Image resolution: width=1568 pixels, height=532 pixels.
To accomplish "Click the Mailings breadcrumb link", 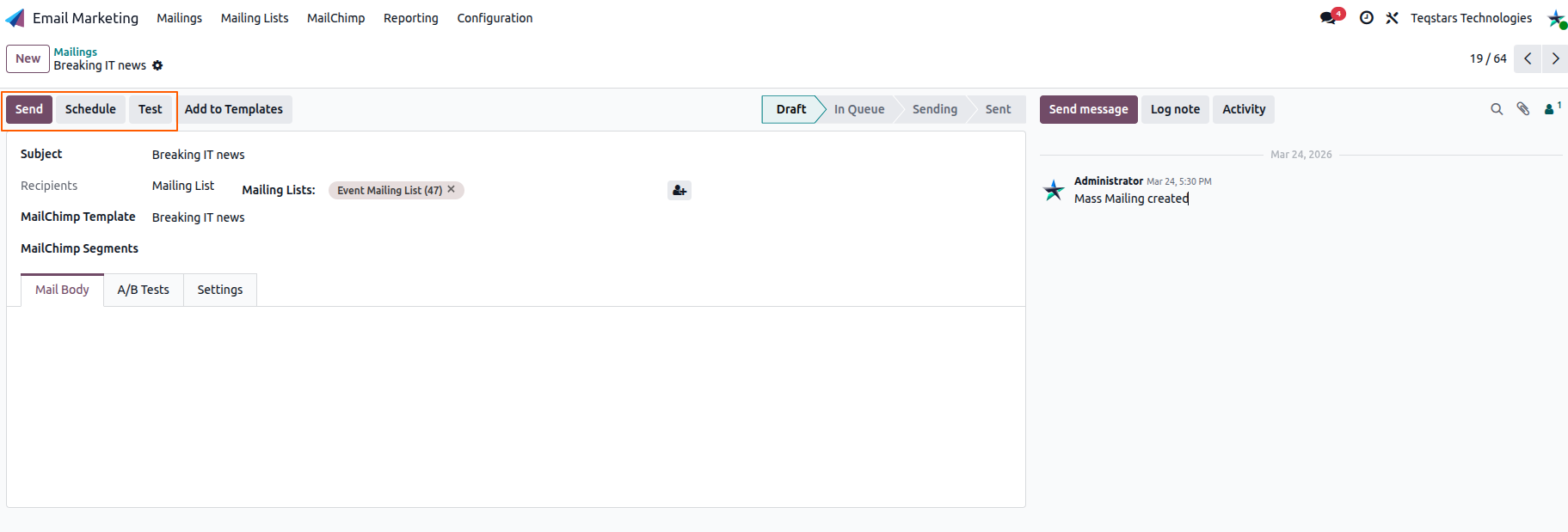I will pyautogui.click(x=76, y=52).
